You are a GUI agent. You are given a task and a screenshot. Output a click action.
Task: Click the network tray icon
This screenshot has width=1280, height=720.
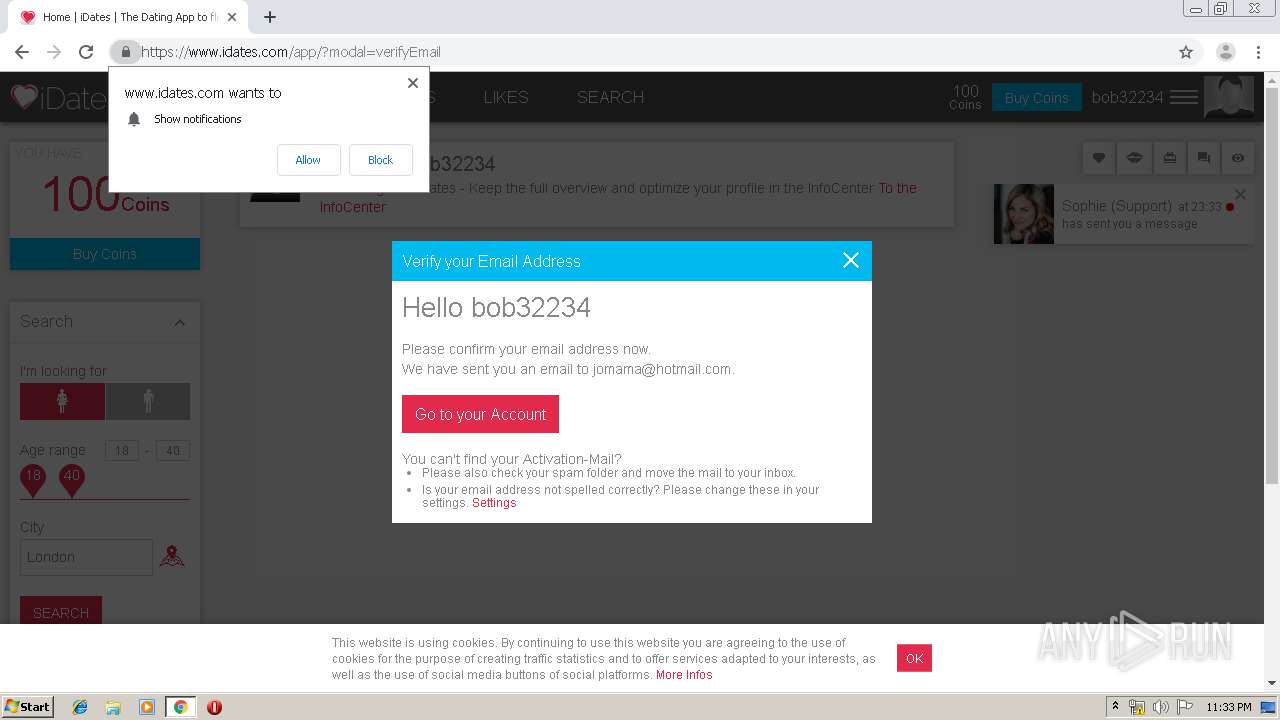[1137, 707]
